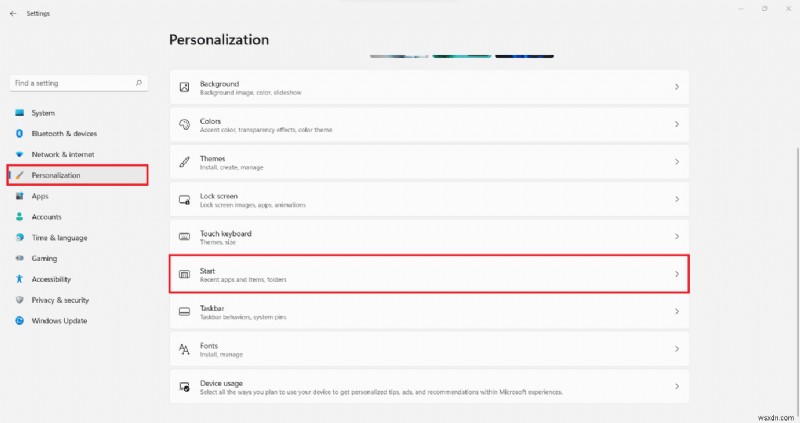Open the System category

pos(43,113)
